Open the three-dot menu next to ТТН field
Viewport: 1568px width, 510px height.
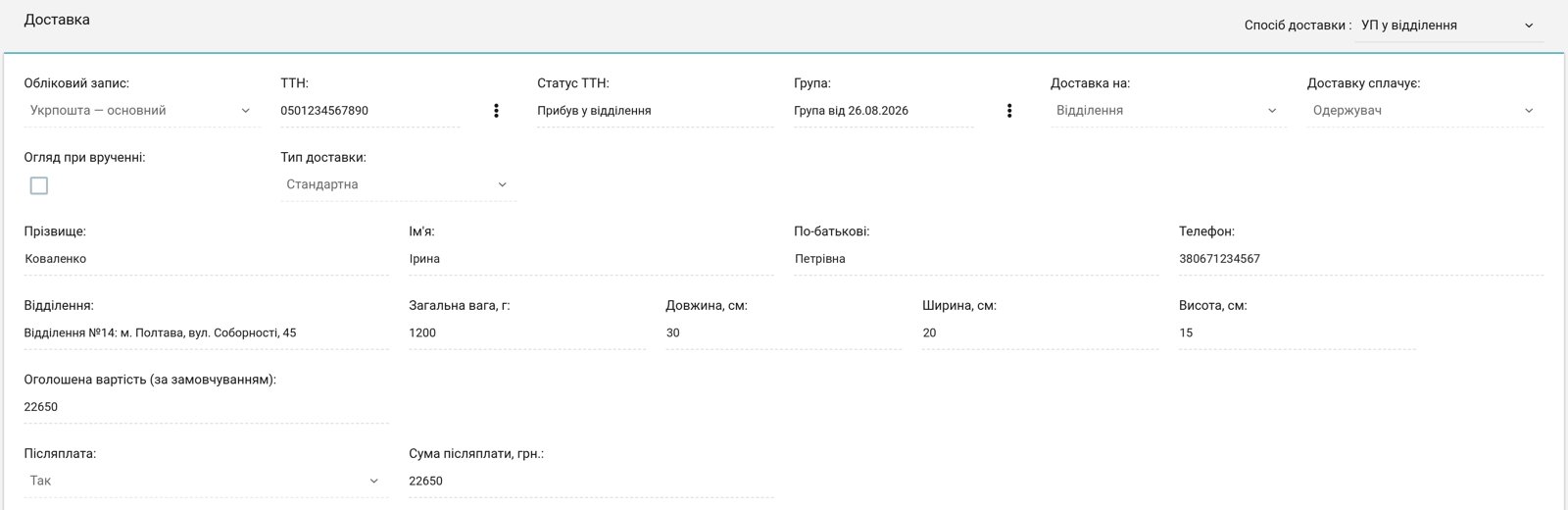(496, 111)
